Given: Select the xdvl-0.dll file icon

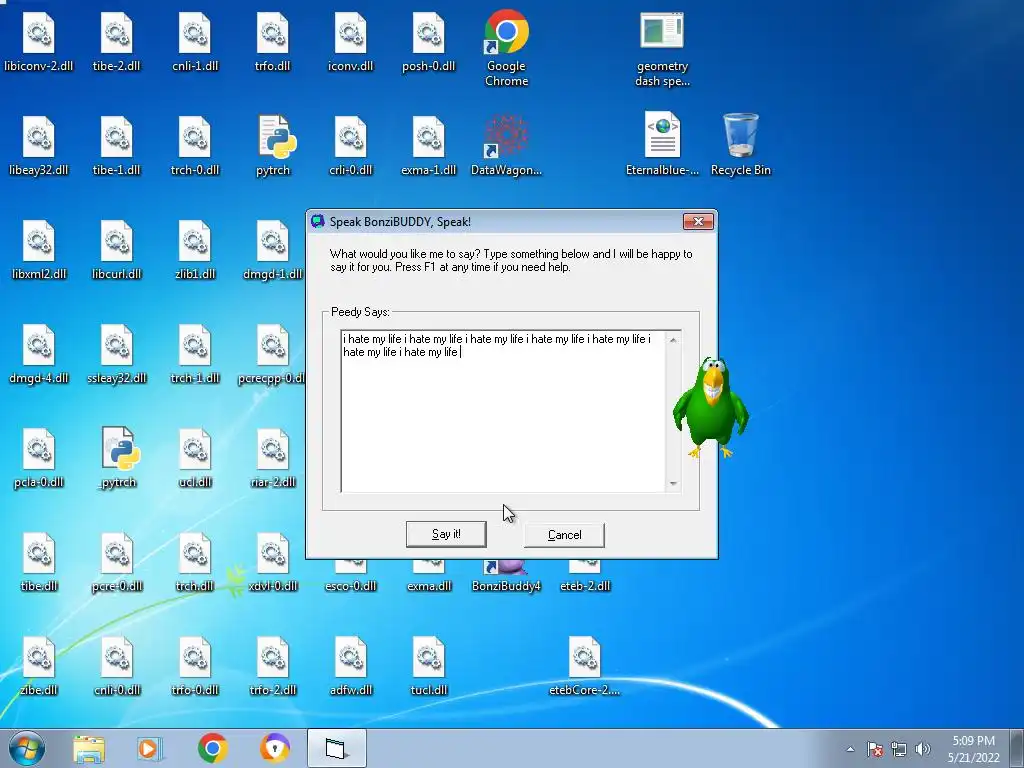Looking at the screenshot, I should (273, 561).
